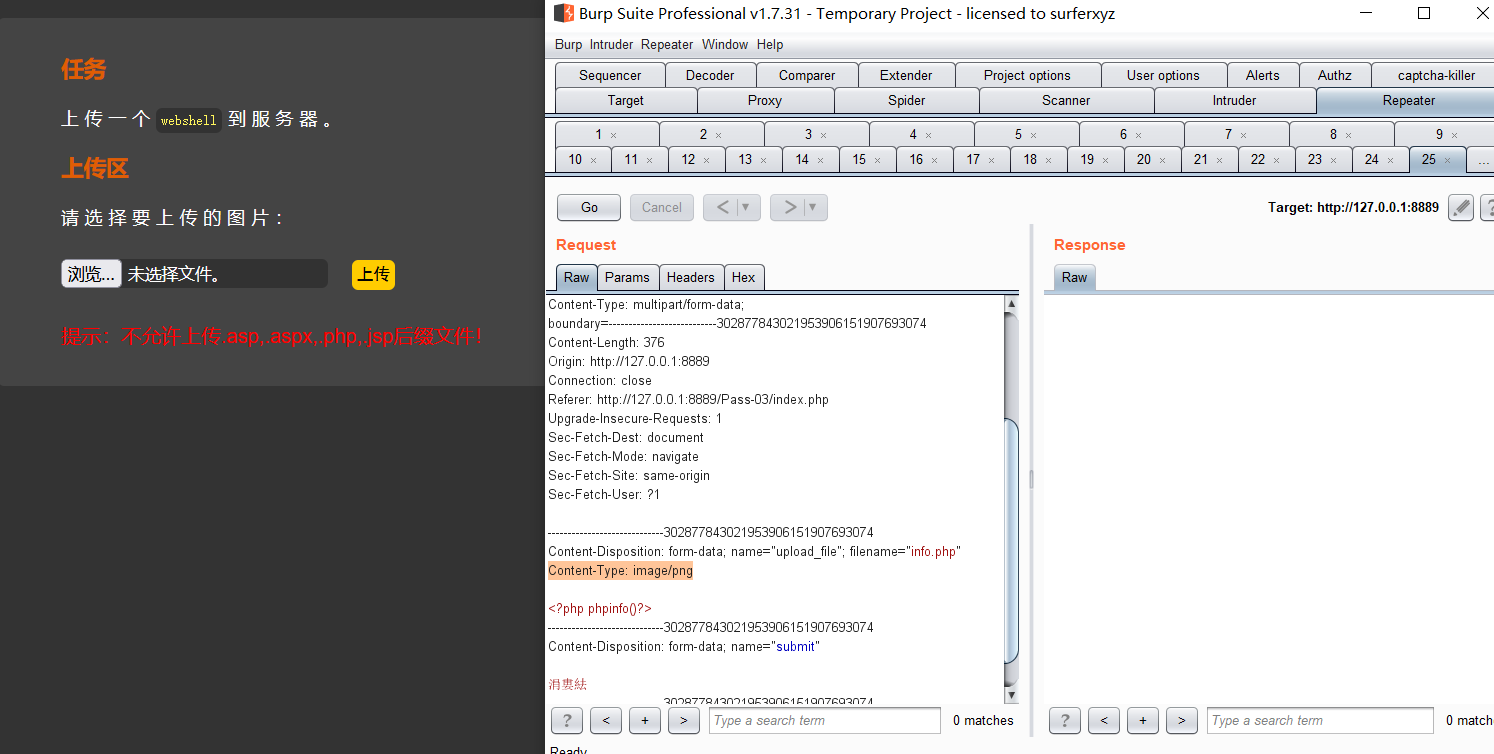Switch to the Authz tab
The image size is (1494, 754).
point(1334,75)
